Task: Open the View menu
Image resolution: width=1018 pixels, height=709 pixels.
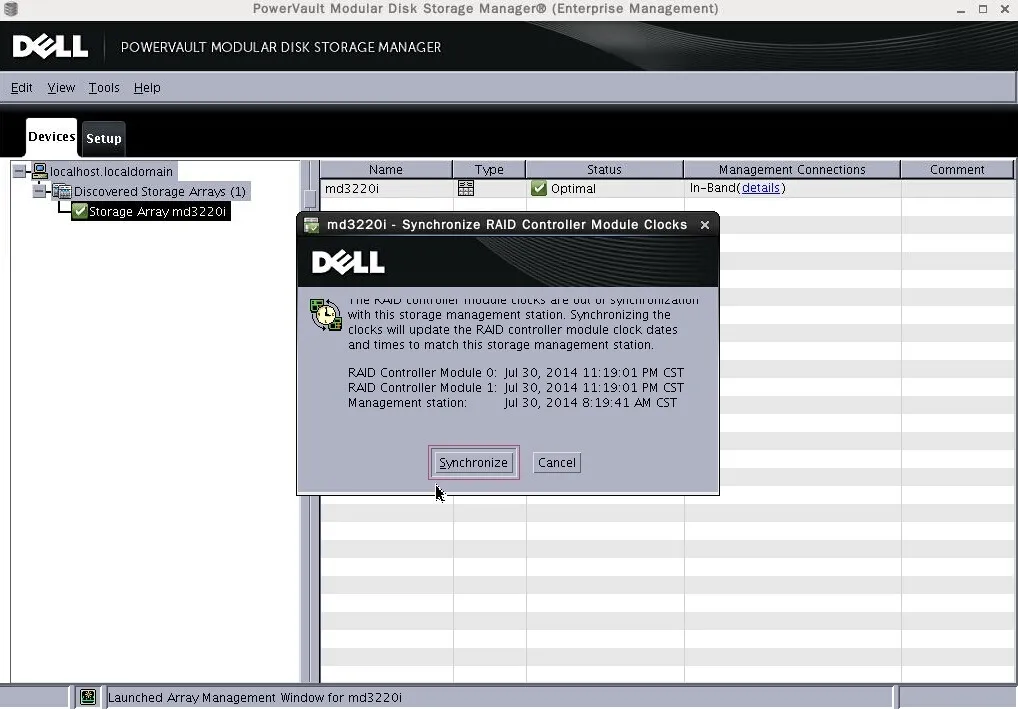Action: click(x=61, y=87)
